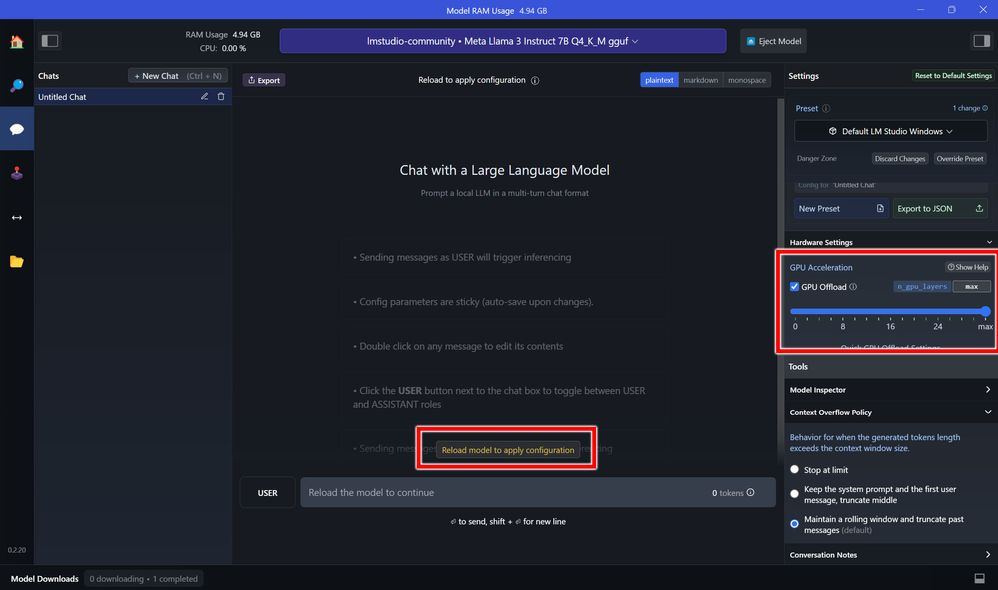Screen dimensions: 998x590
Task: Click info icon beside Reload to apply configuration
Action: point(535,80)
